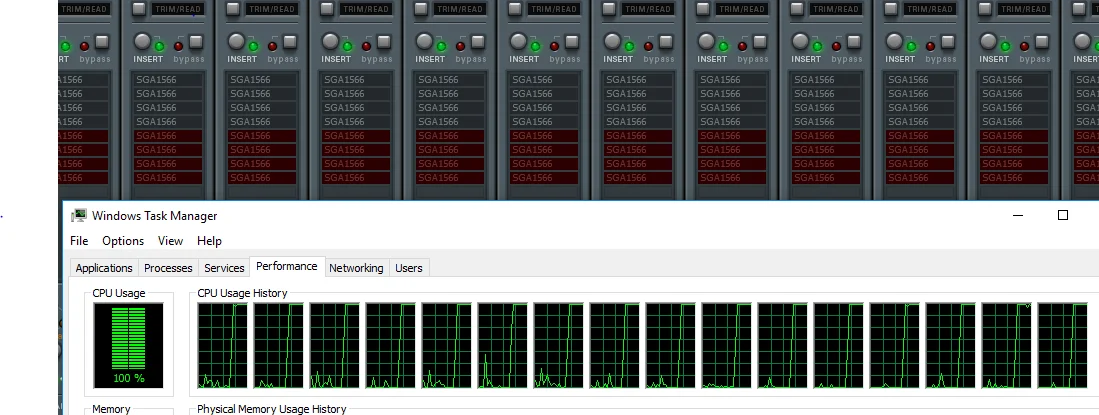Viewport: 1099px width, 415px height.
Task: Toggle bypass on second fully visible mixer strip
Action: coord(290,42)
